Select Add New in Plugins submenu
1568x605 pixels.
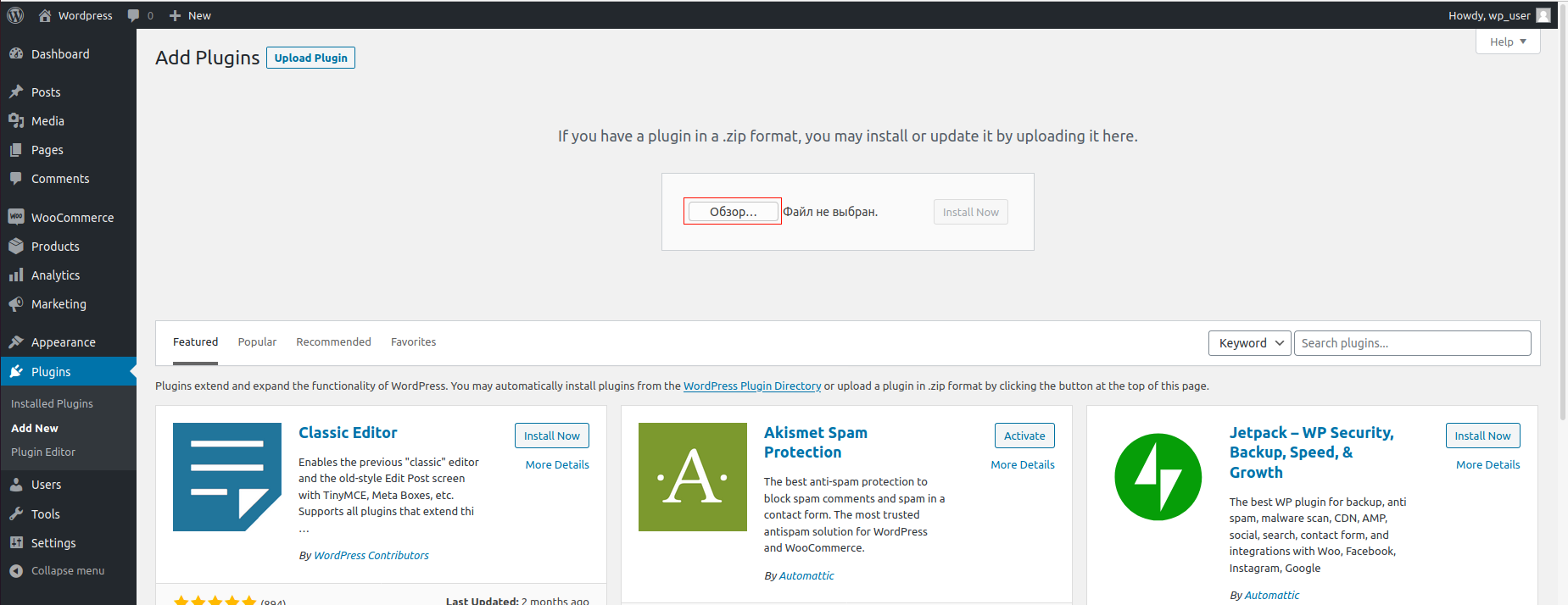point(35,429)
